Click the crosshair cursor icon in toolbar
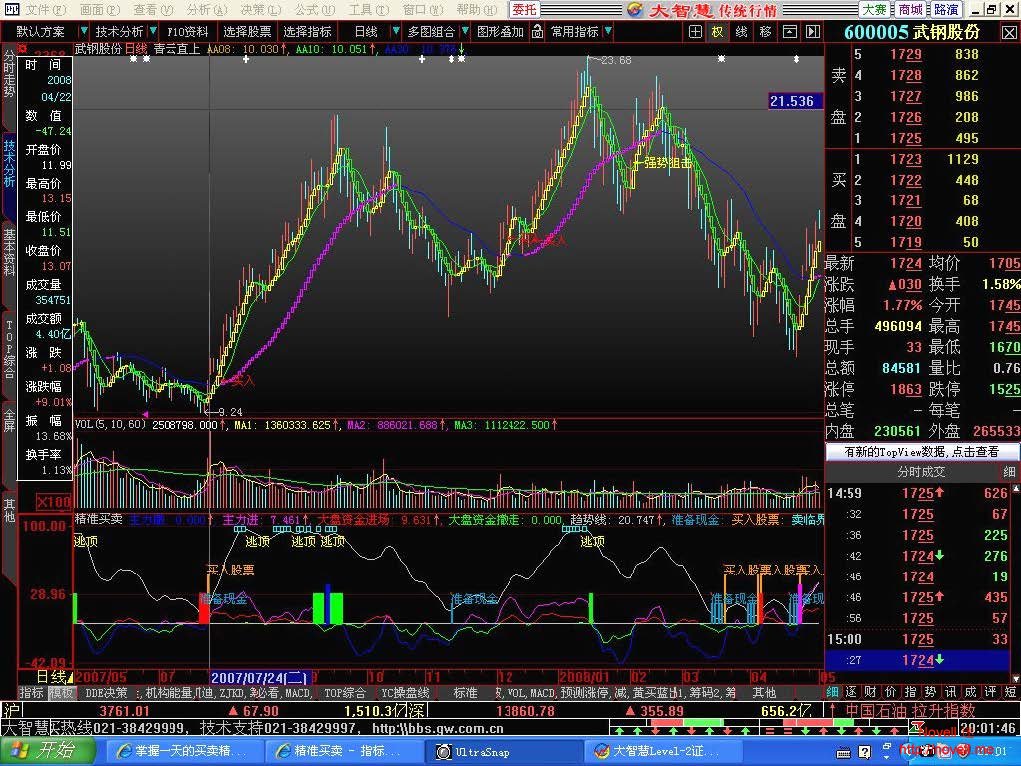1021x766 pixels. [695, 31]
